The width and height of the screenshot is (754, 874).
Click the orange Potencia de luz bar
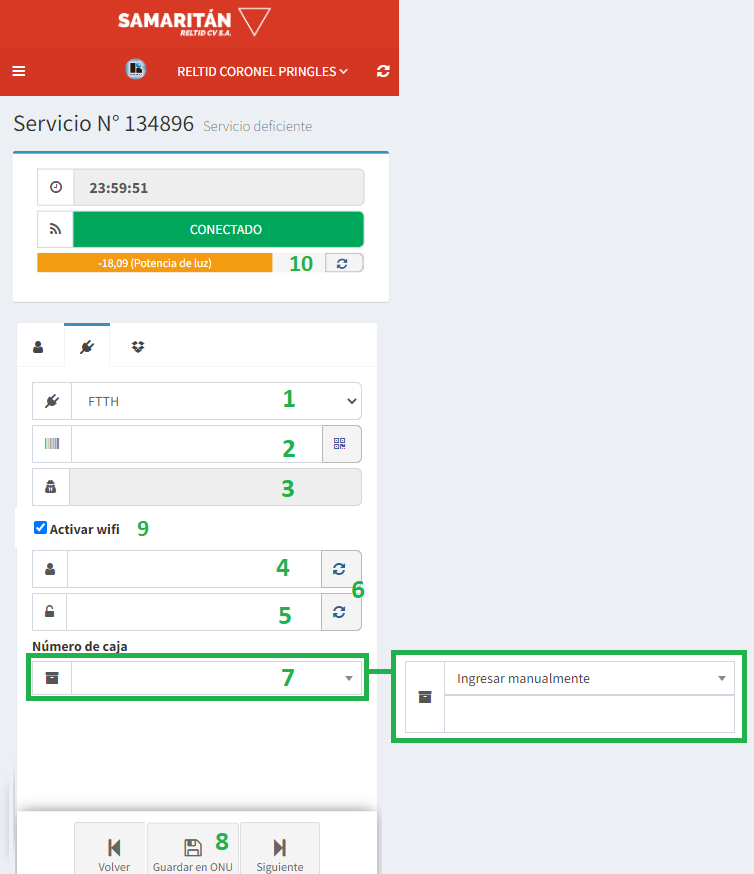[155, 263]
